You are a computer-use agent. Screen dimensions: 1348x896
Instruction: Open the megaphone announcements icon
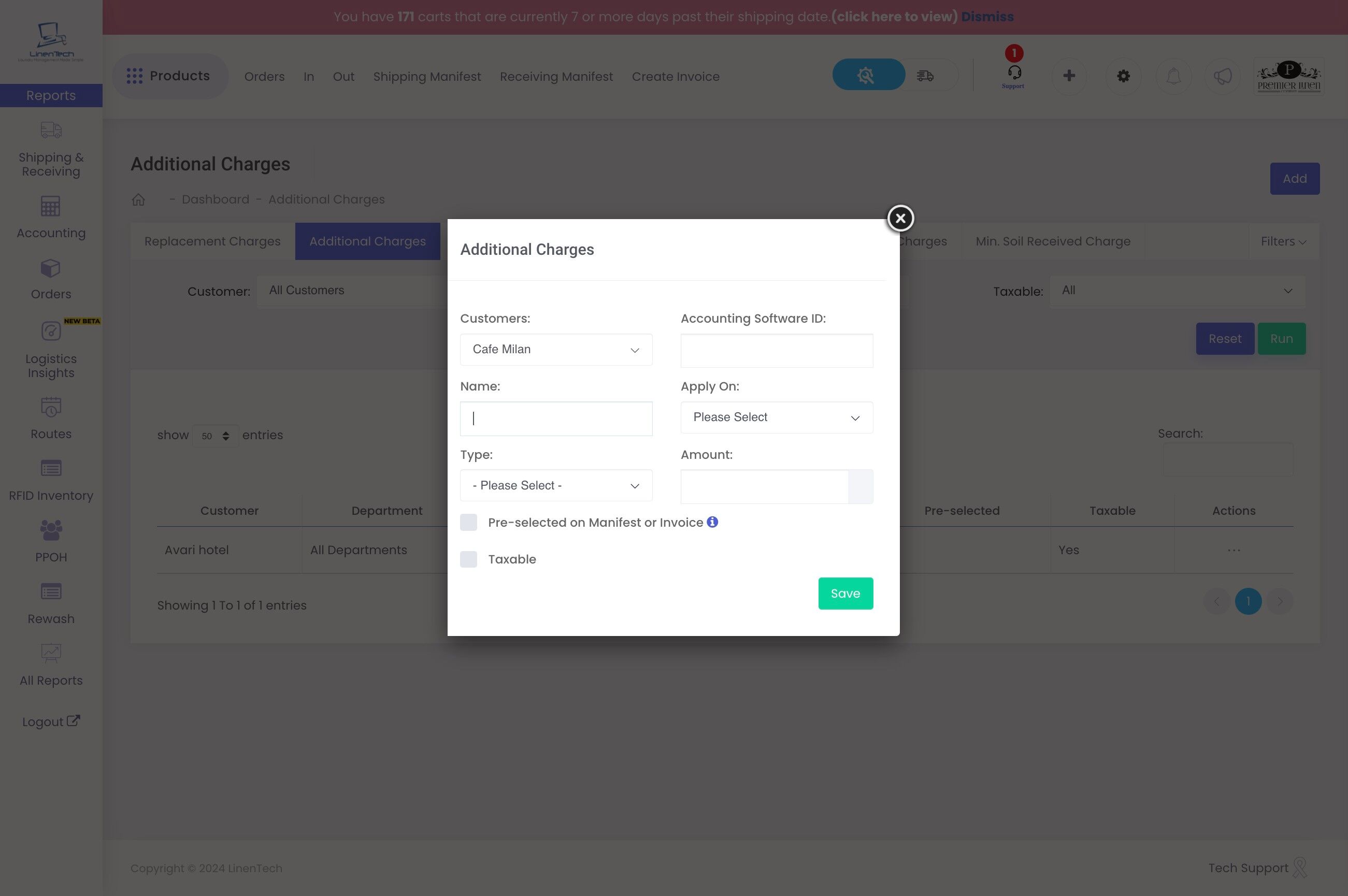(x=1222, y=76)
